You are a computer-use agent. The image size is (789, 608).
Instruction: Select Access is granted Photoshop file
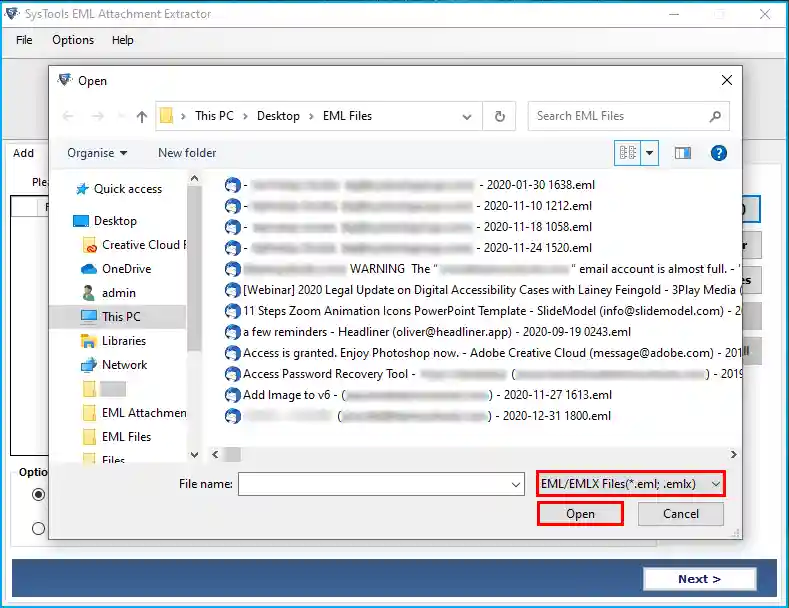pyautogui.click(x=483, y=353)
